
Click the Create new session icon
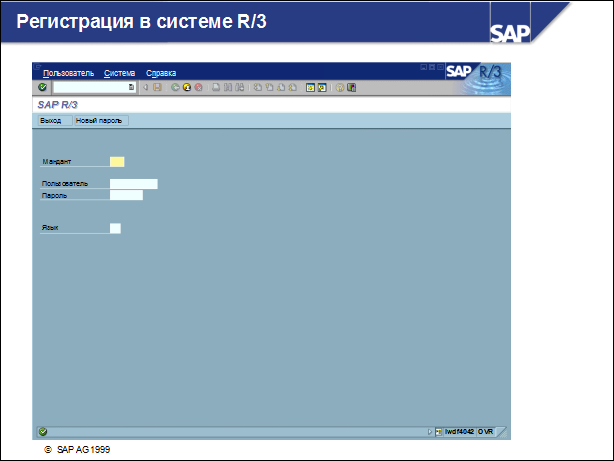(310, 88)
